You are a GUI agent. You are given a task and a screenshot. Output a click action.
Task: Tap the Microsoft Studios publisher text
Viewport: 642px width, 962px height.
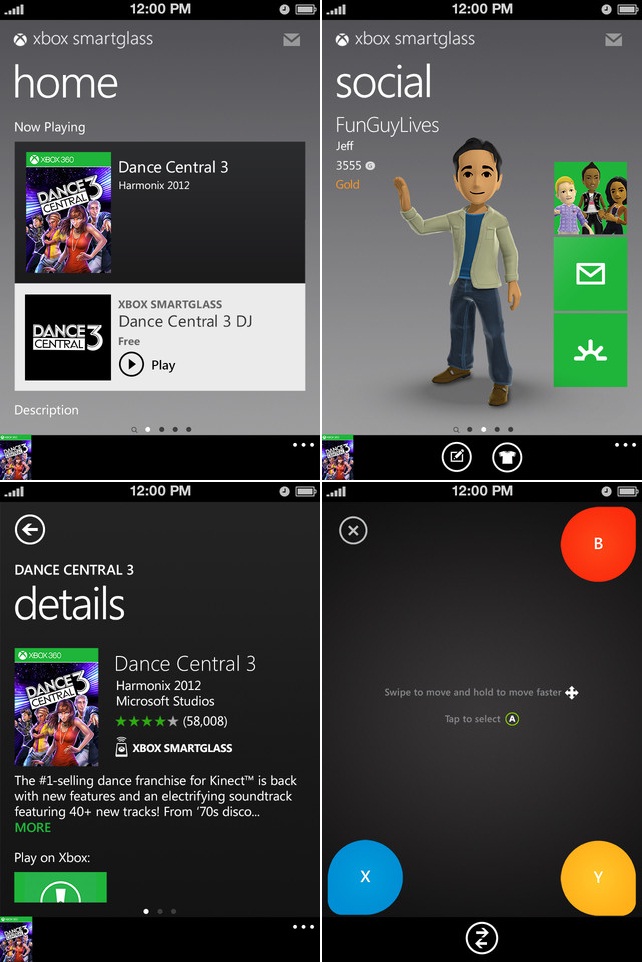[165, 701]
